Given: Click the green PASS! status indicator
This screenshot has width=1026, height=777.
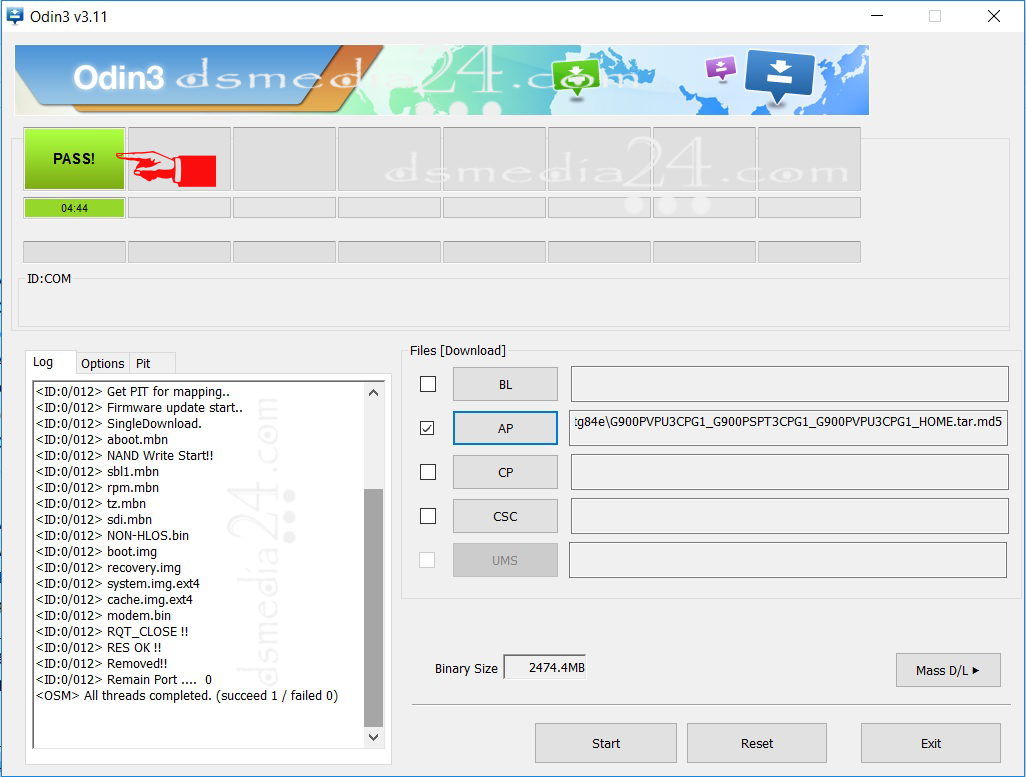Looking at the screenshot, I should point(73,158).
